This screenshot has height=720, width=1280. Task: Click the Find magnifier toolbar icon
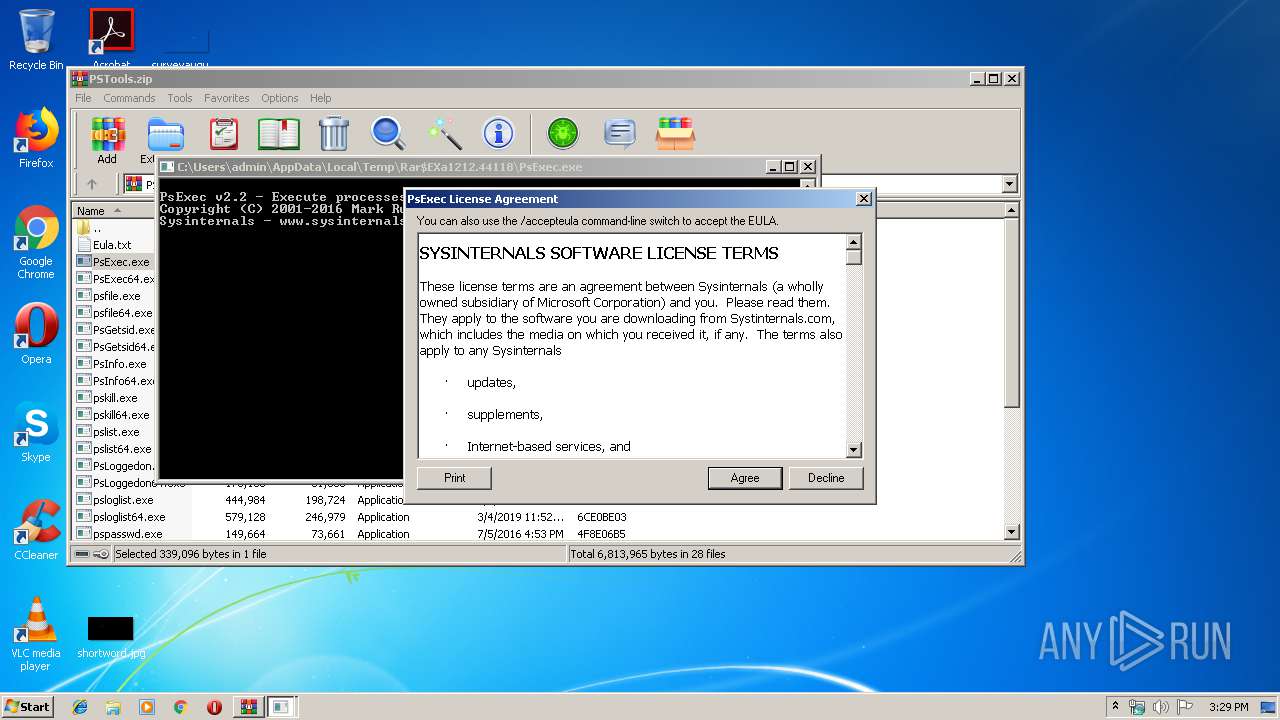click(388, 133)
